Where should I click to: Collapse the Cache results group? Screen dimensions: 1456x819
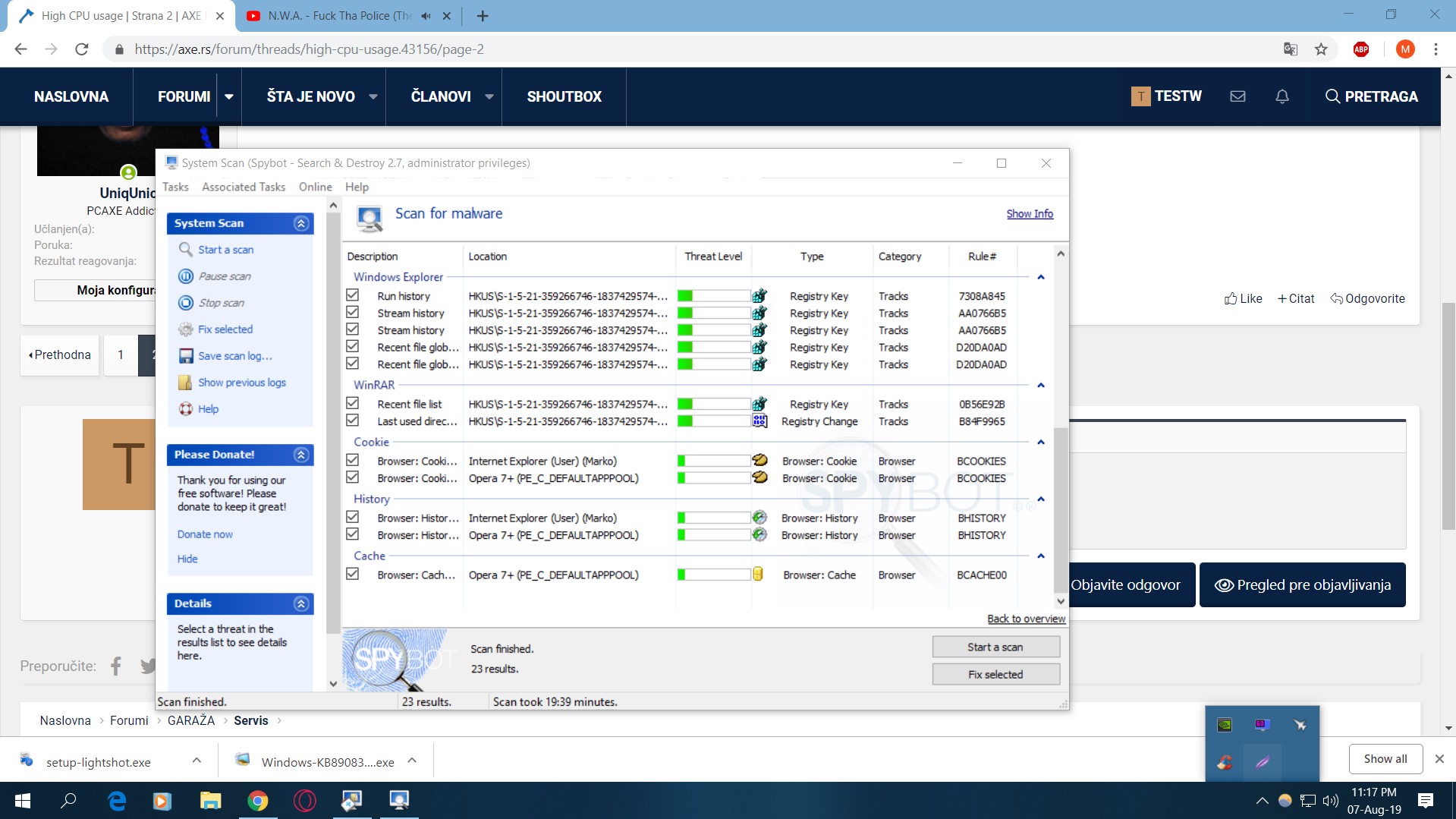tap(1041, 556)
